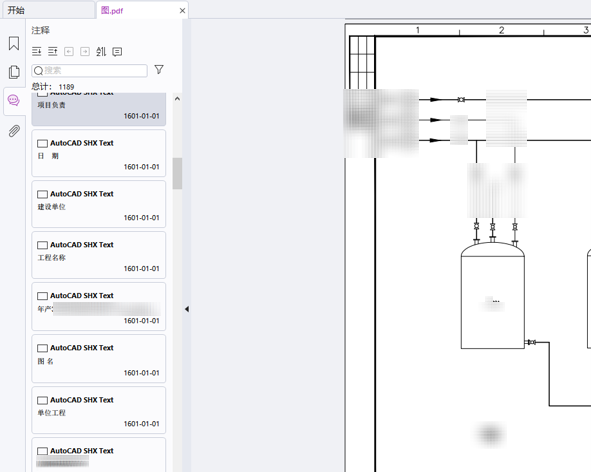Click the 总计: 1189 comment count
The width and height of the screenshot is (591, 472).
53,87
